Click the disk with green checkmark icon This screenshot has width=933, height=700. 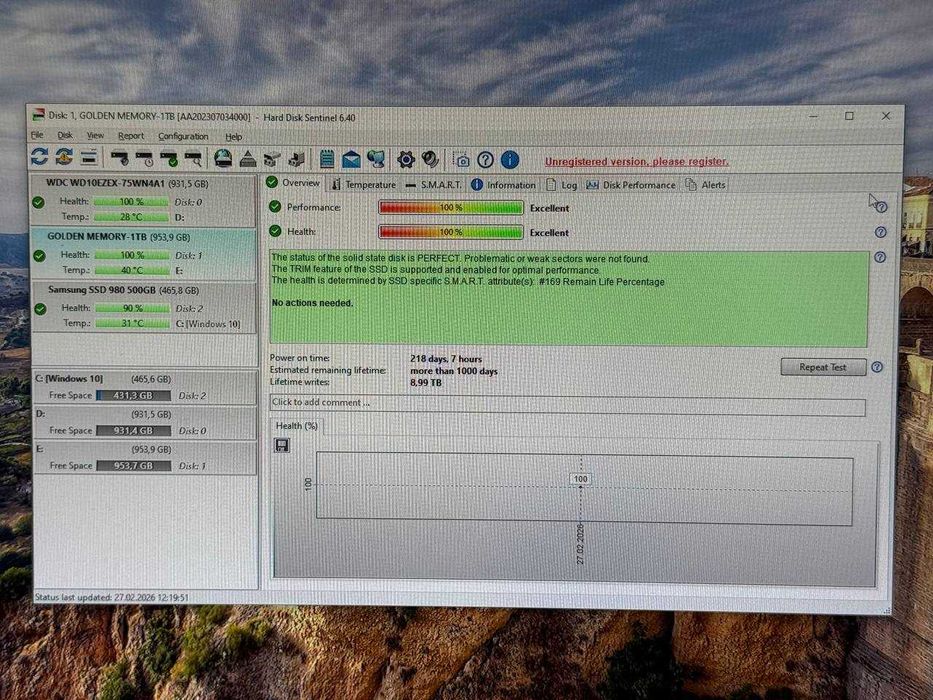[169, 158]
